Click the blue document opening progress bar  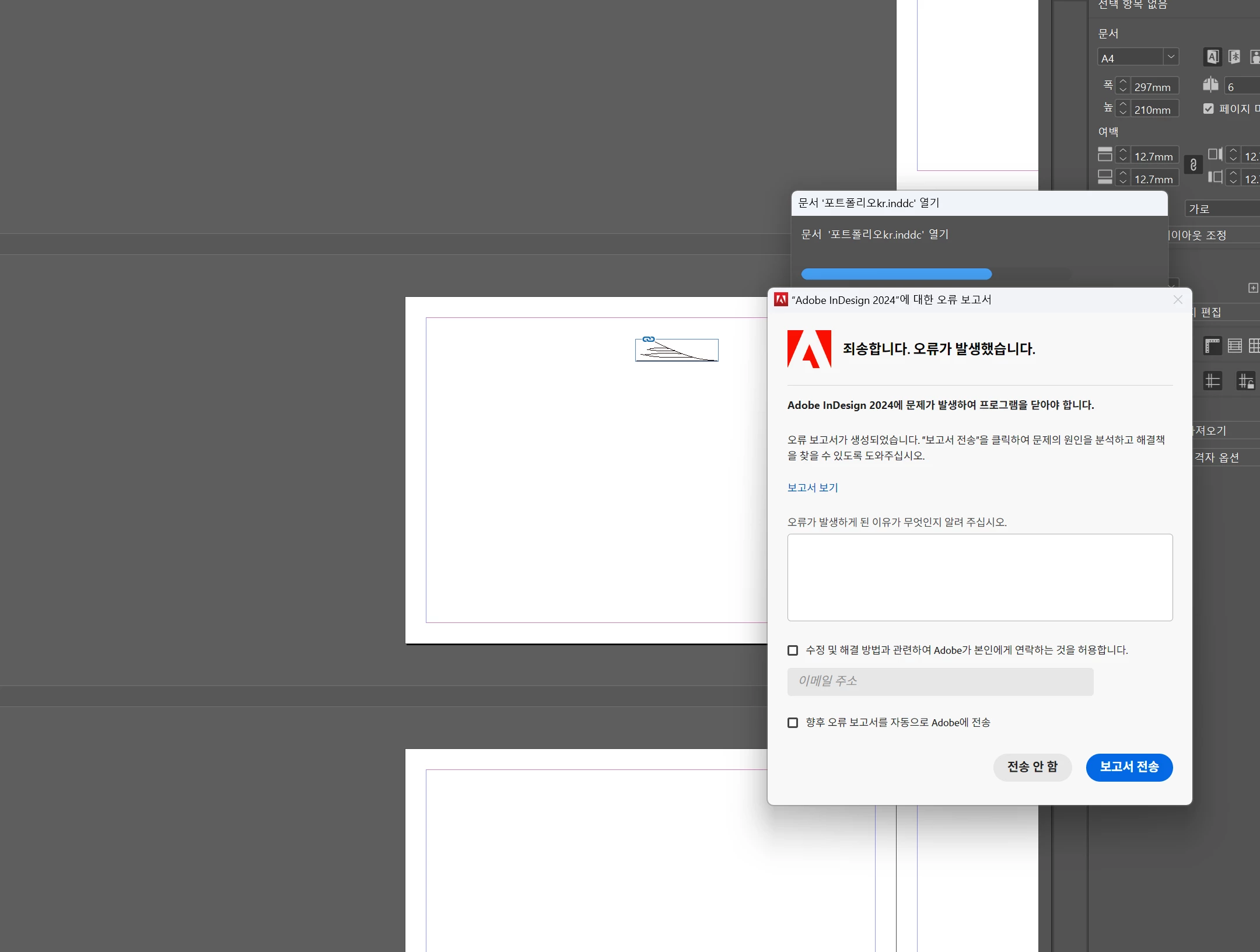click(x=896, y=274)
